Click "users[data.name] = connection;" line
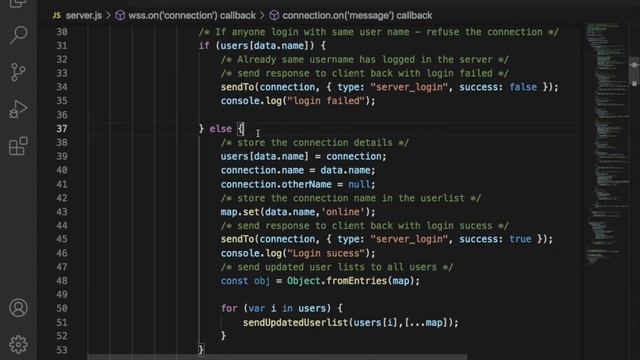Screen dimensions: 640x360 click(303, 156)
